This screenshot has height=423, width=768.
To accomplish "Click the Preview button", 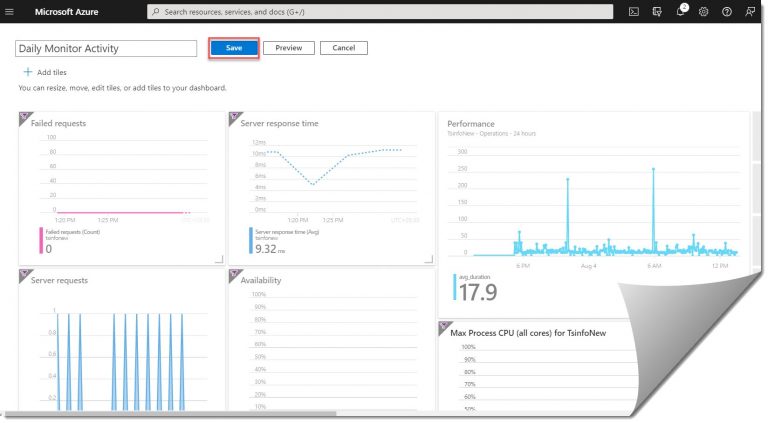I will point(288,48).
